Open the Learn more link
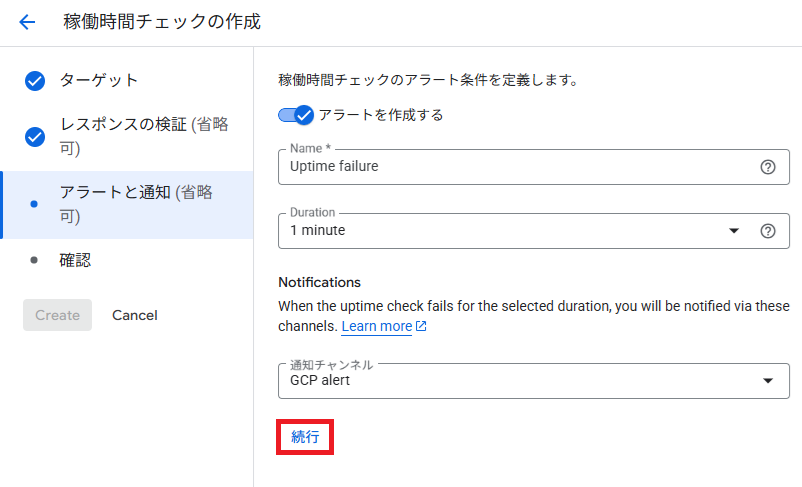Screen dimensions: 802x487 377,327
